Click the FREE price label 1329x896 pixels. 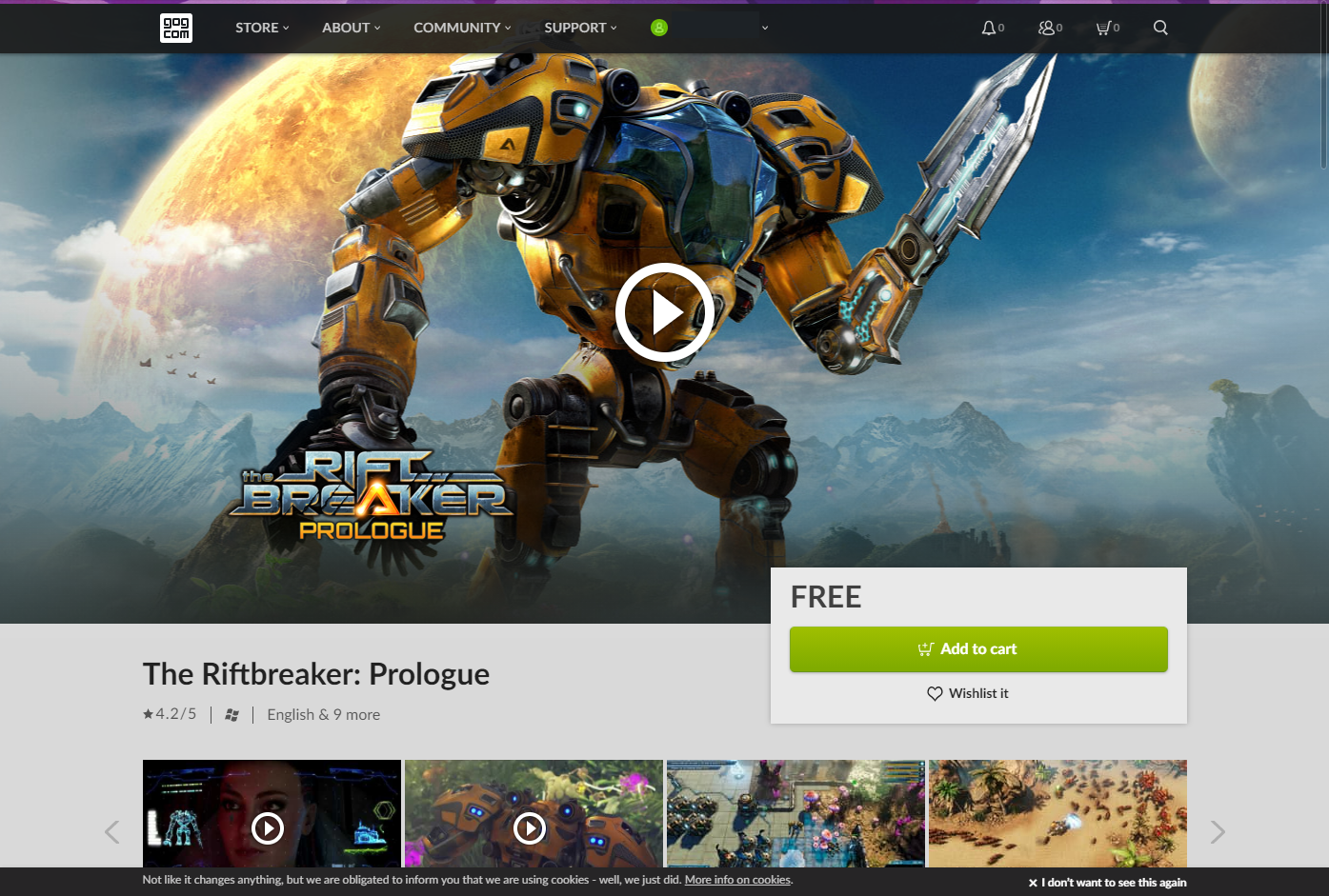click(826, 597)
